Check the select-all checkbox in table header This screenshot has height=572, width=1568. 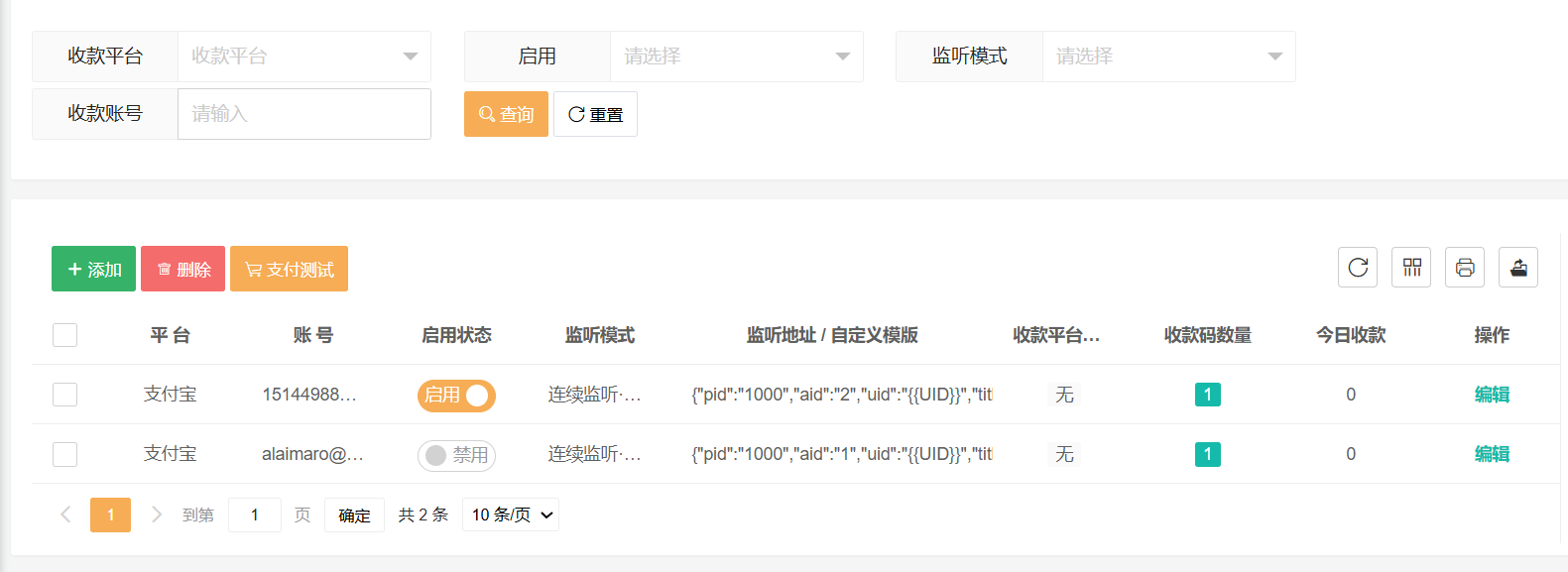(x=65, y=335)
